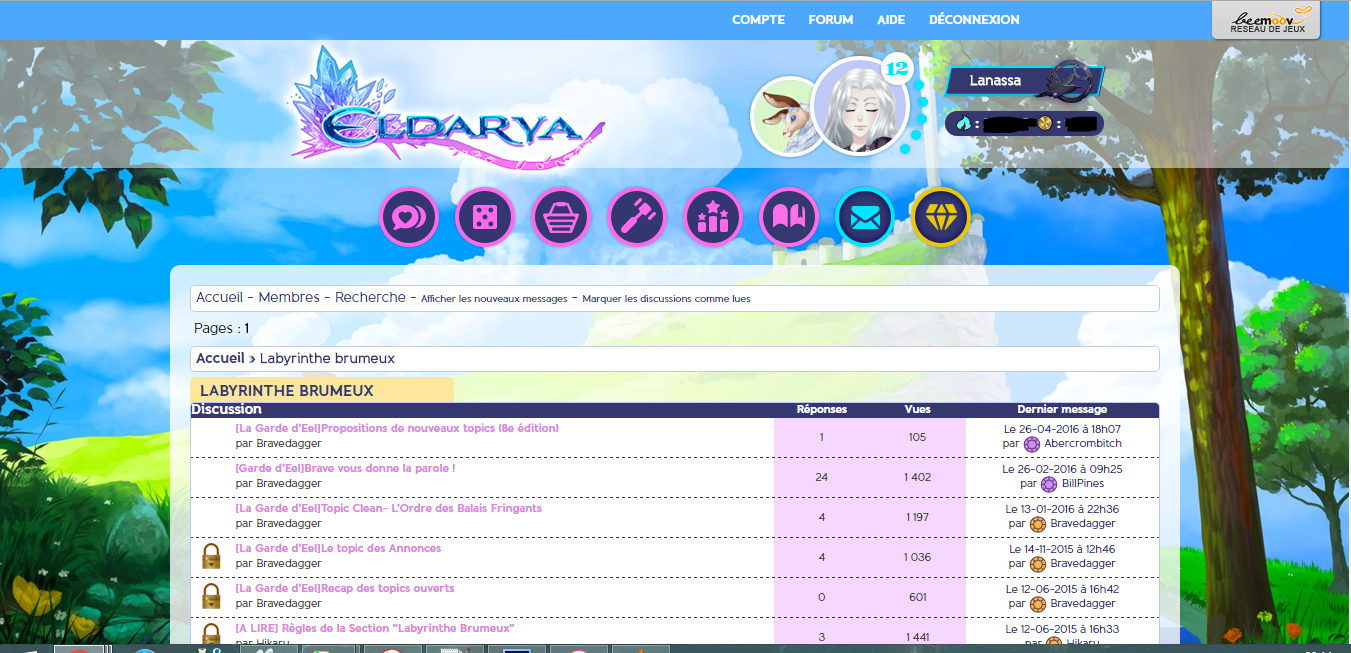
Task: Open the FORUM menu
Action: click(831, 20)
